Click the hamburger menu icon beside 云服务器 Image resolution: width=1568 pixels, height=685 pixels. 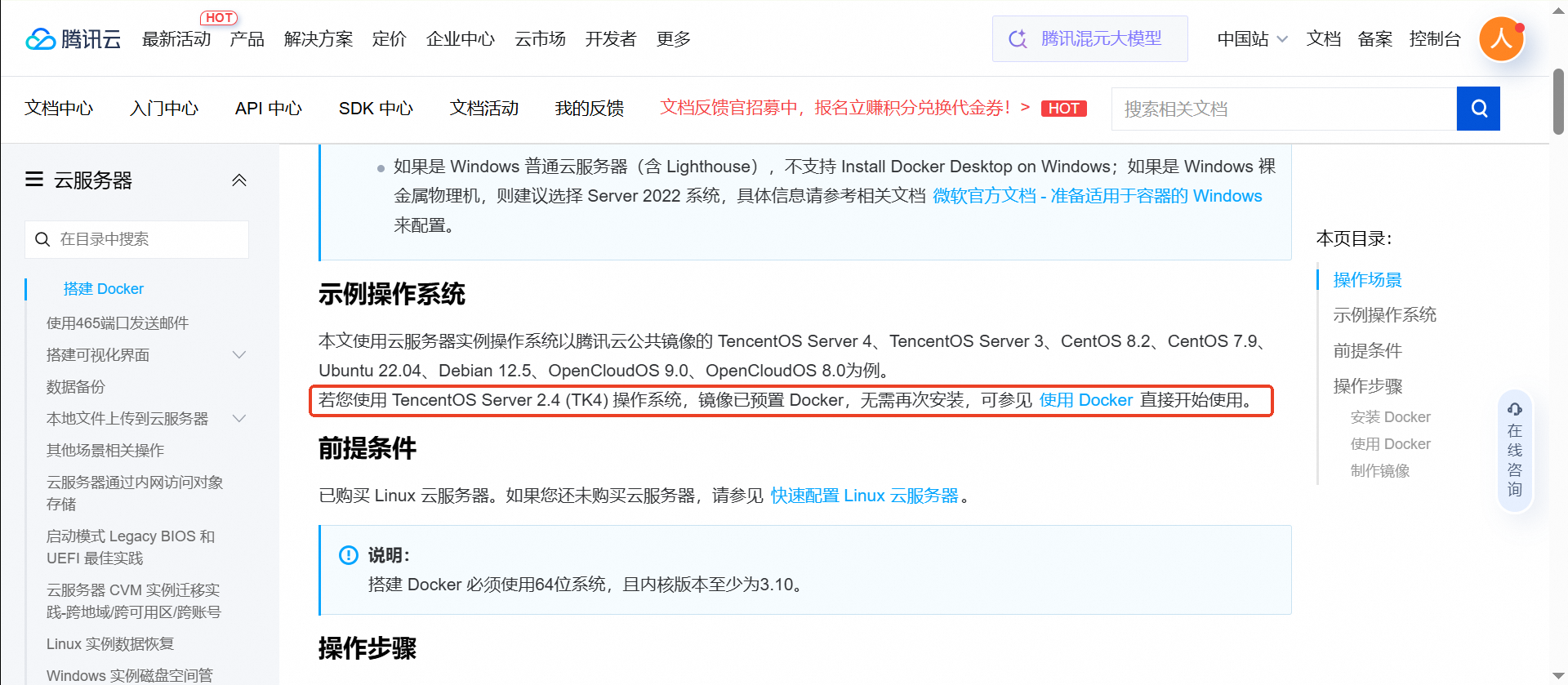pos(34,179)
